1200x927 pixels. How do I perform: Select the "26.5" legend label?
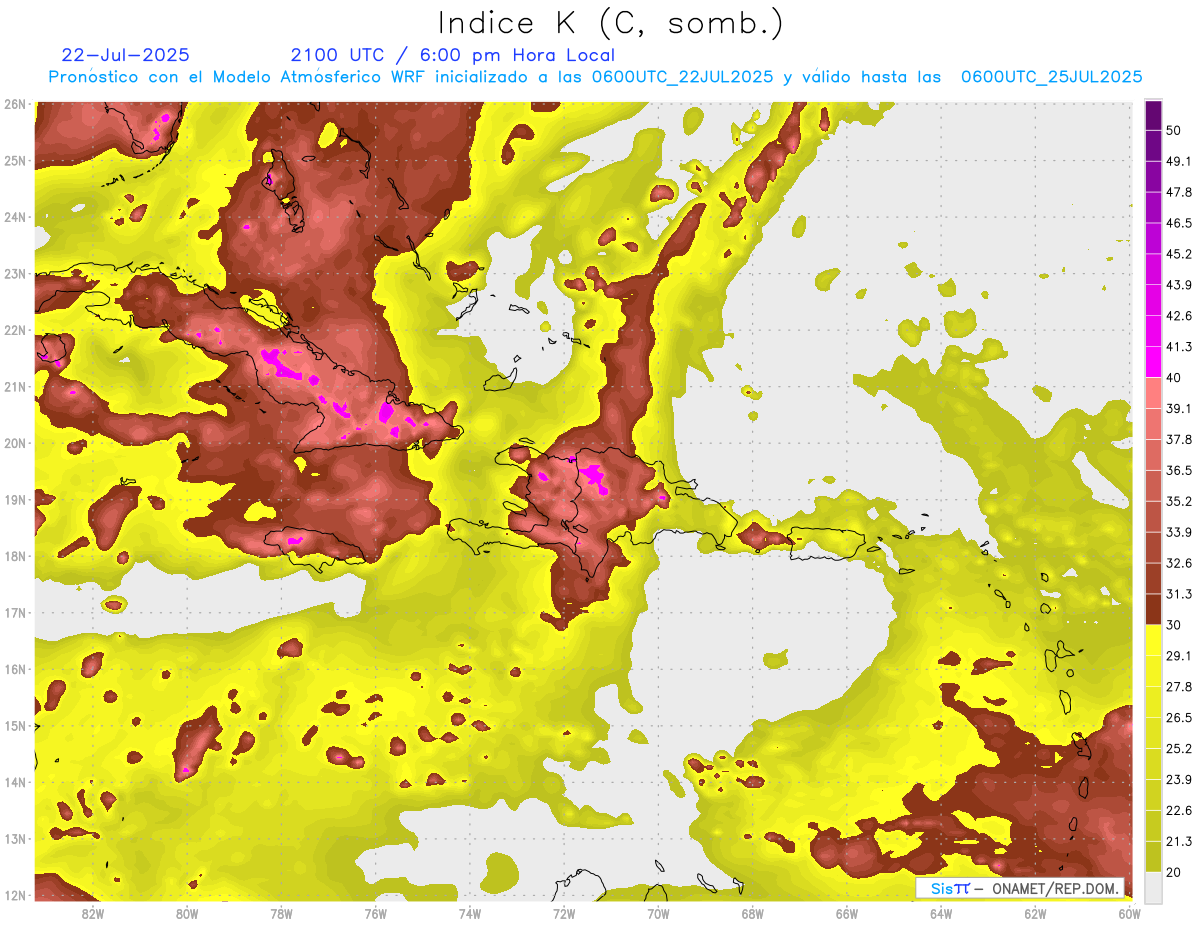coord(1178,718)
